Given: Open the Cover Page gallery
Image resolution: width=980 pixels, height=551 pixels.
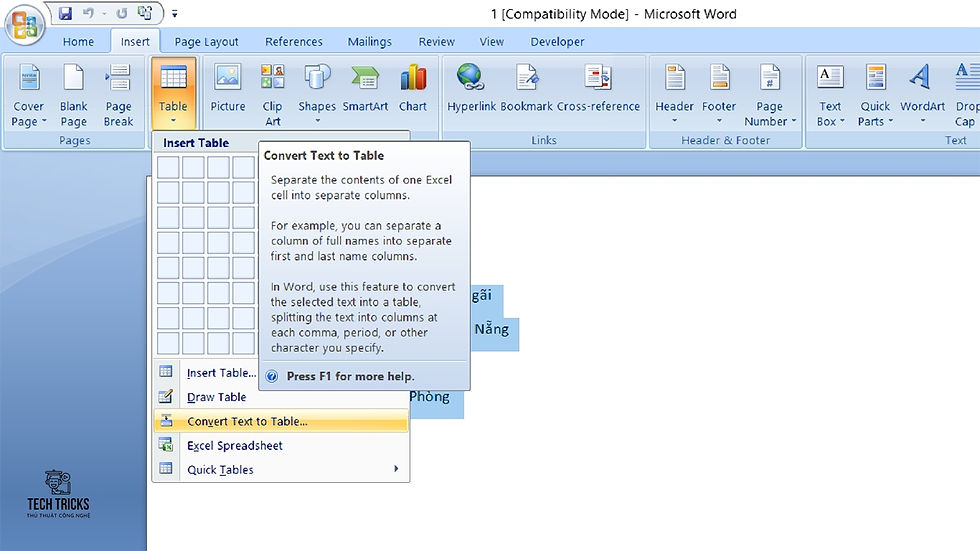Looking at the screenshot, I should (x=29, y=96).
